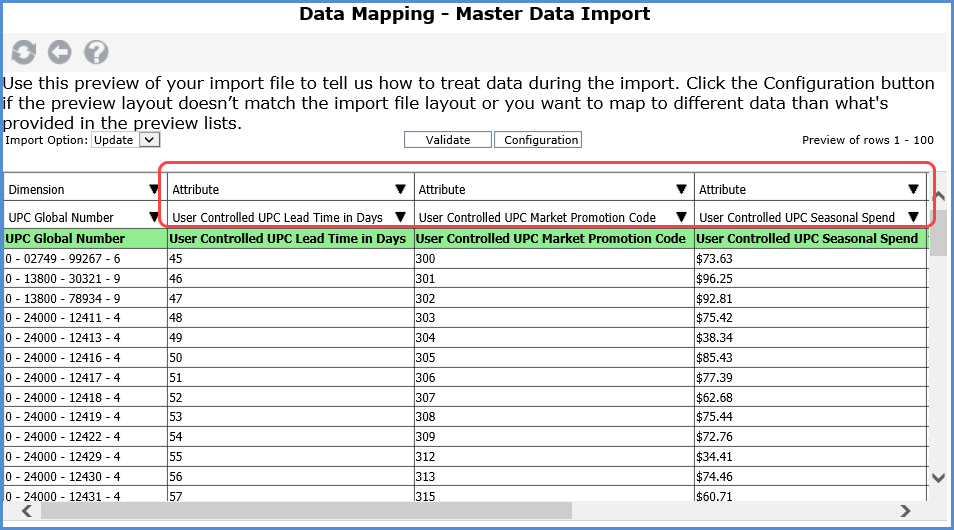Open the help question mark icon
The width and height of the screenshot is (954, 530).
(x=96, y=52)
